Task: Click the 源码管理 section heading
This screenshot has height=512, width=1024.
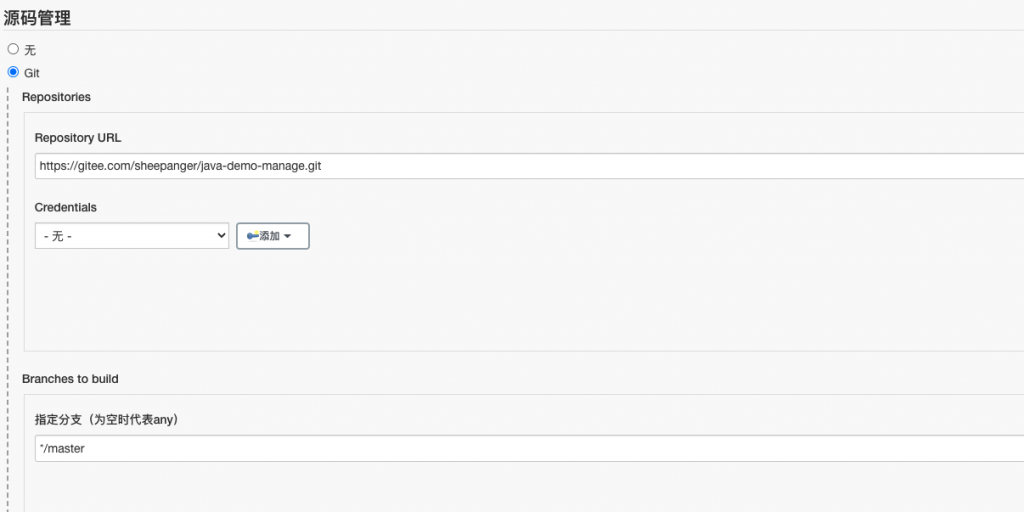Action: click(37, 18)
